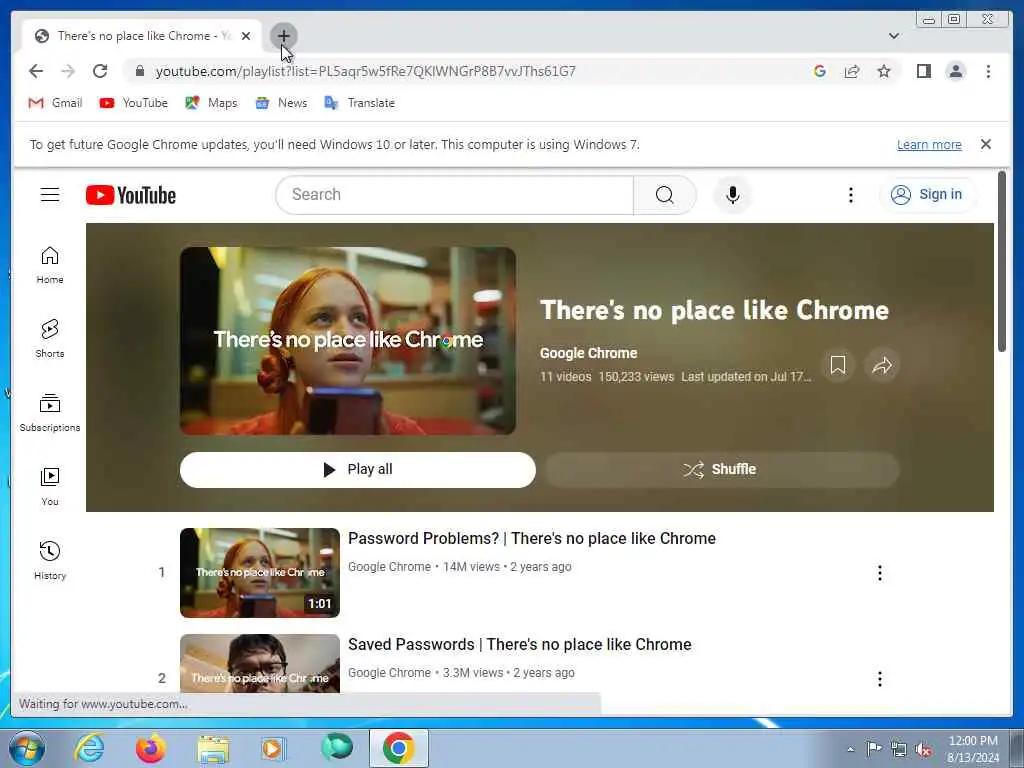Open "Password Problems?" video title

coord(532,539)
